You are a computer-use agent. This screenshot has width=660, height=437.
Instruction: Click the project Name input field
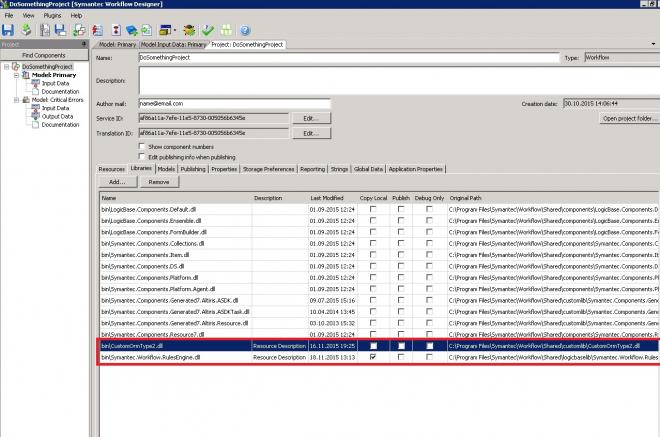coord(349,58)
